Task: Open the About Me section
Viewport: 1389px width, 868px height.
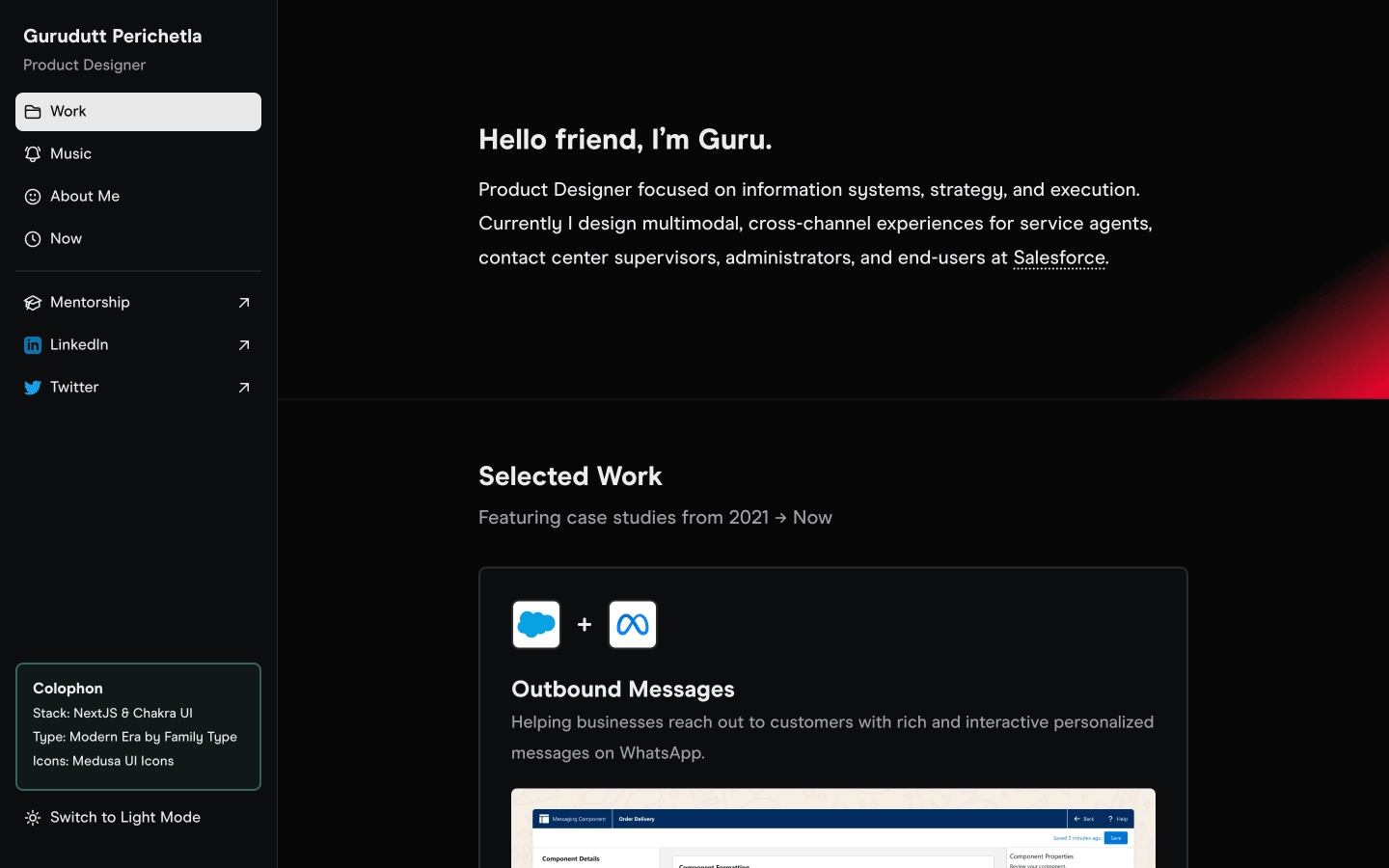Action: click(85, 197)
